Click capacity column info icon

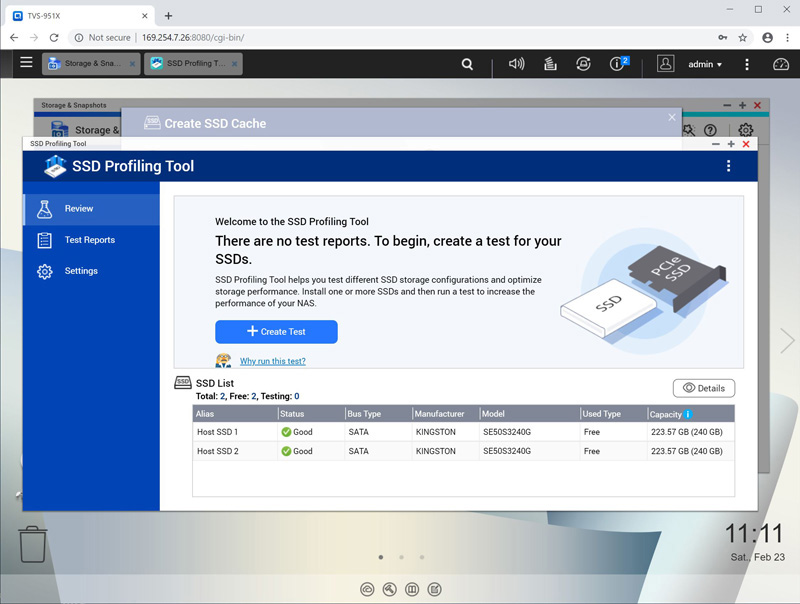pyautogui.click(x=688, y=414)
